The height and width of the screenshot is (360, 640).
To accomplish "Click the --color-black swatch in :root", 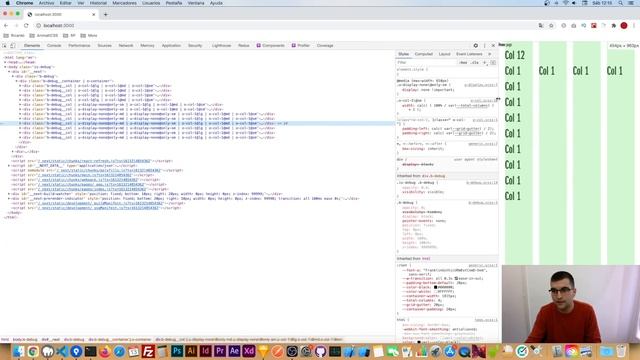I will (436, 287).
